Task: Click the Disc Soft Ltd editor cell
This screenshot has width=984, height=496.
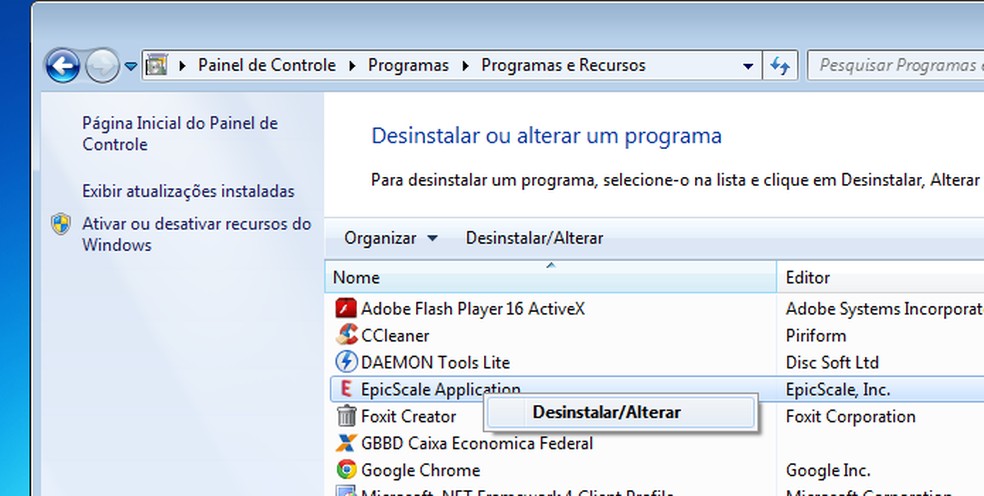Action: click(x=832, y=362)
